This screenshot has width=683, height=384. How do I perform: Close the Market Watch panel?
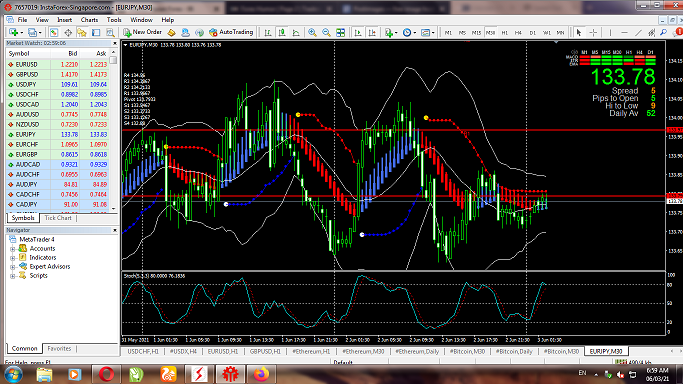click(115, 43)
